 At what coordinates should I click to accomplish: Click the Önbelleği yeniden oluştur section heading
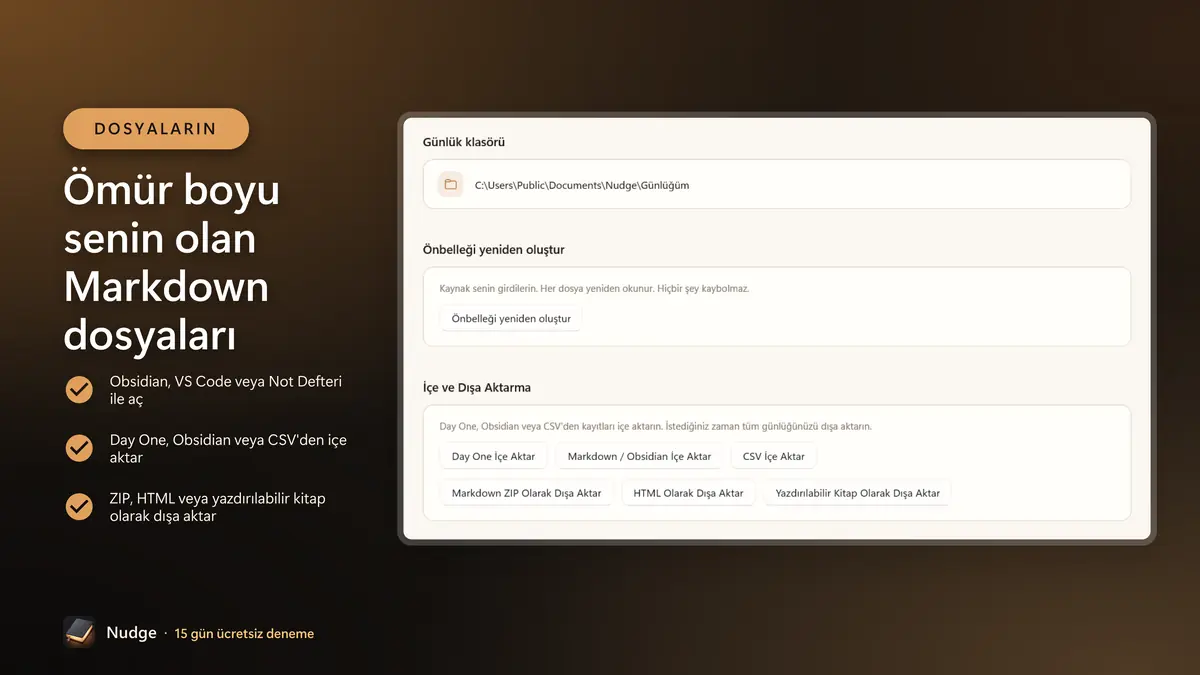click(494, 249)
